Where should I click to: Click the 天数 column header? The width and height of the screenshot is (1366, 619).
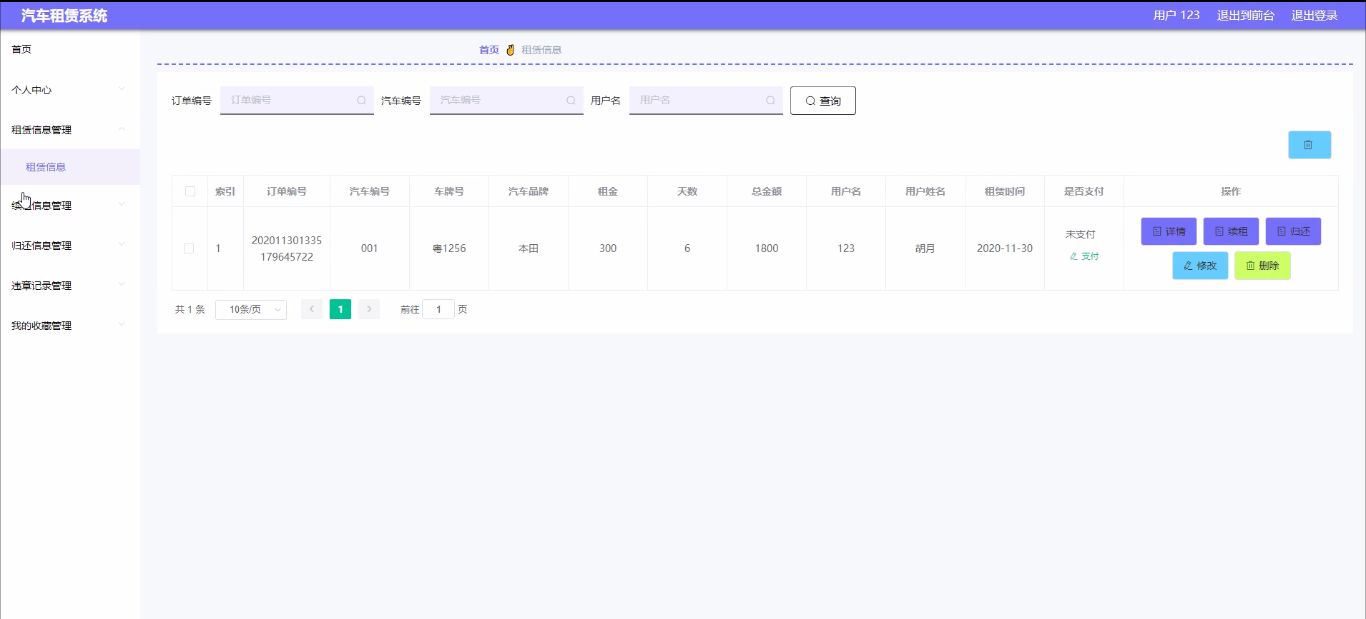(687, 191)
